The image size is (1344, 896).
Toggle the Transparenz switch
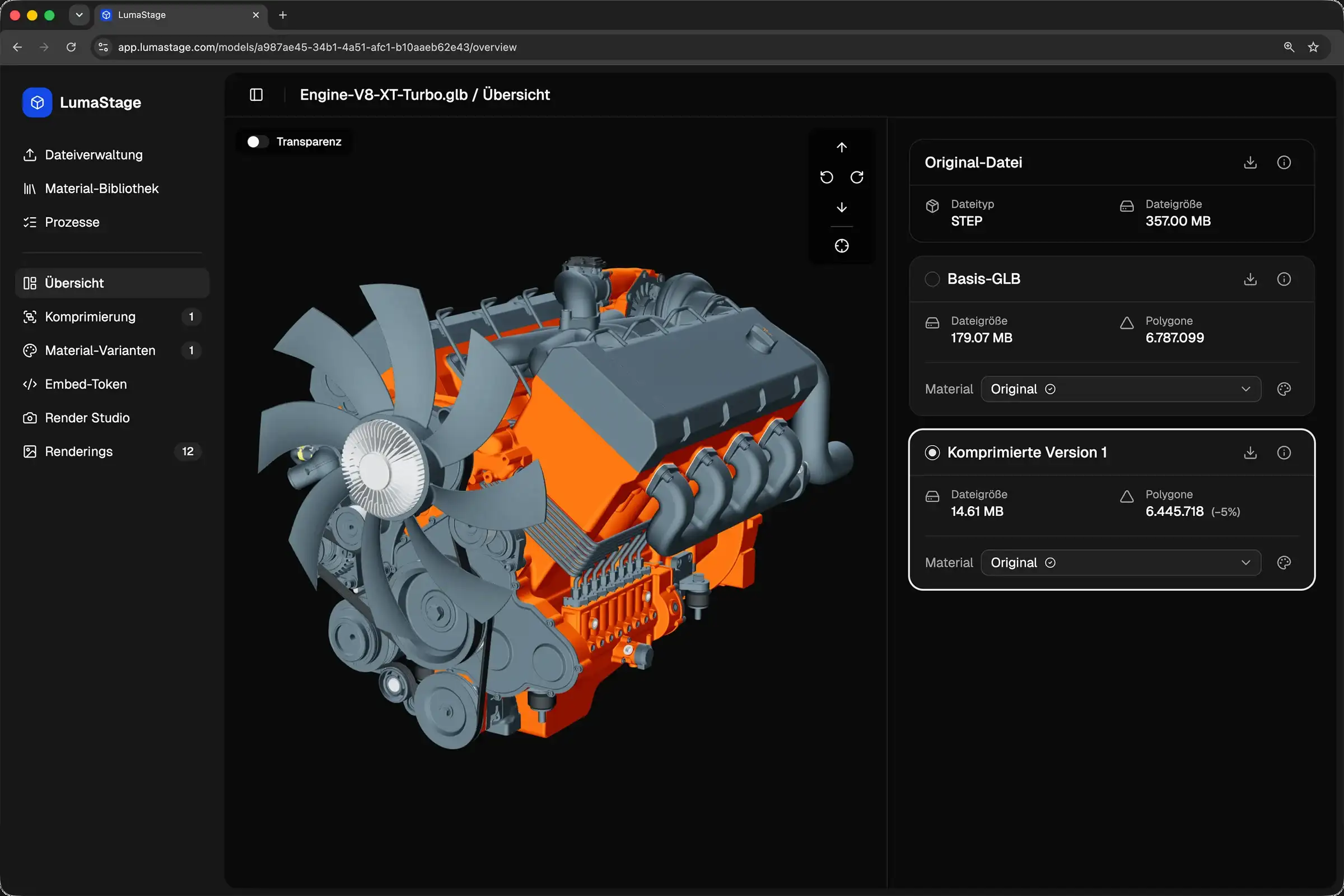pyautogui.click(x=257, y=142)
